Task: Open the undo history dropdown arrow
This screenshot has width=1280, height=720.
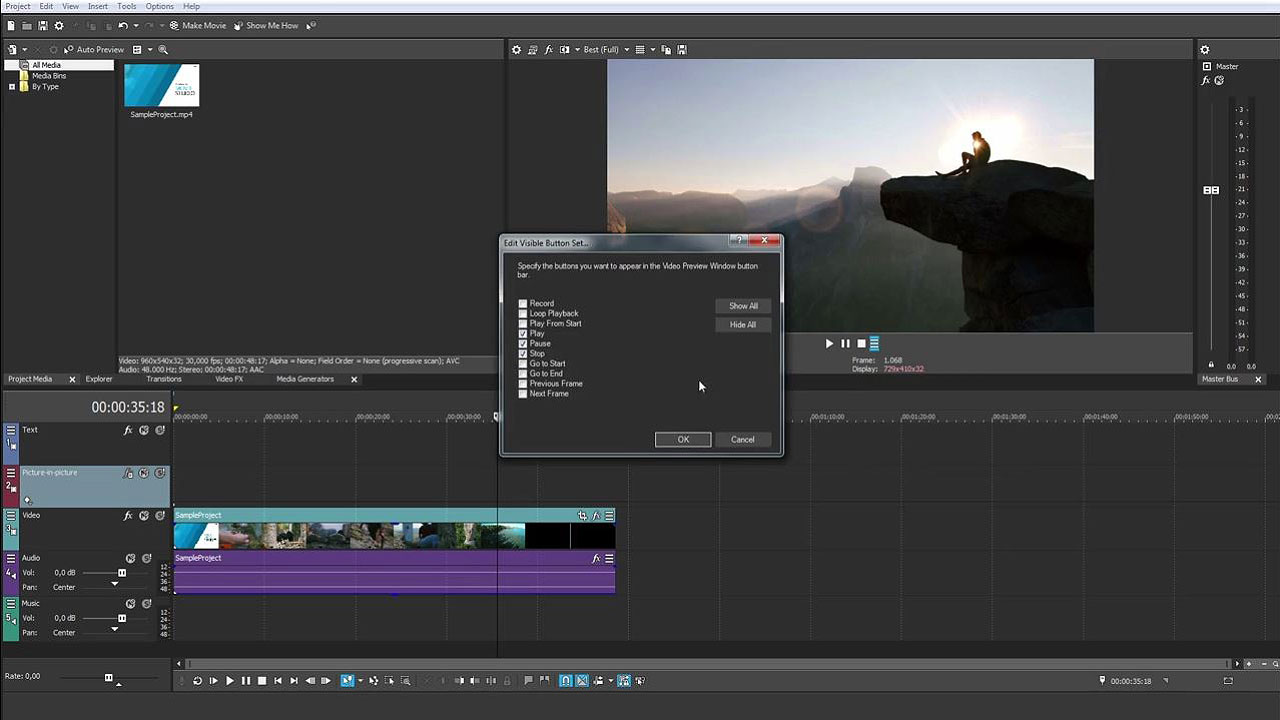Action: 135,25
